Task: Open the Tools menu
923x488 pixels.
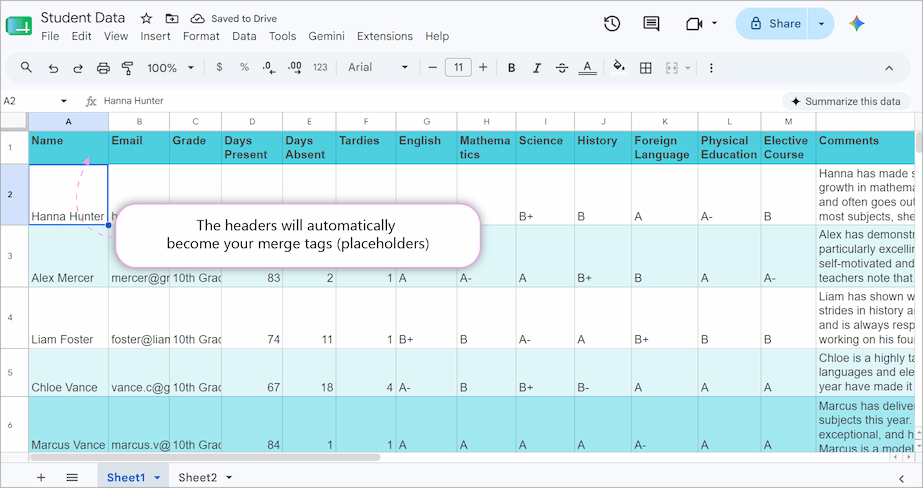Action: click(x=283, y=36)
